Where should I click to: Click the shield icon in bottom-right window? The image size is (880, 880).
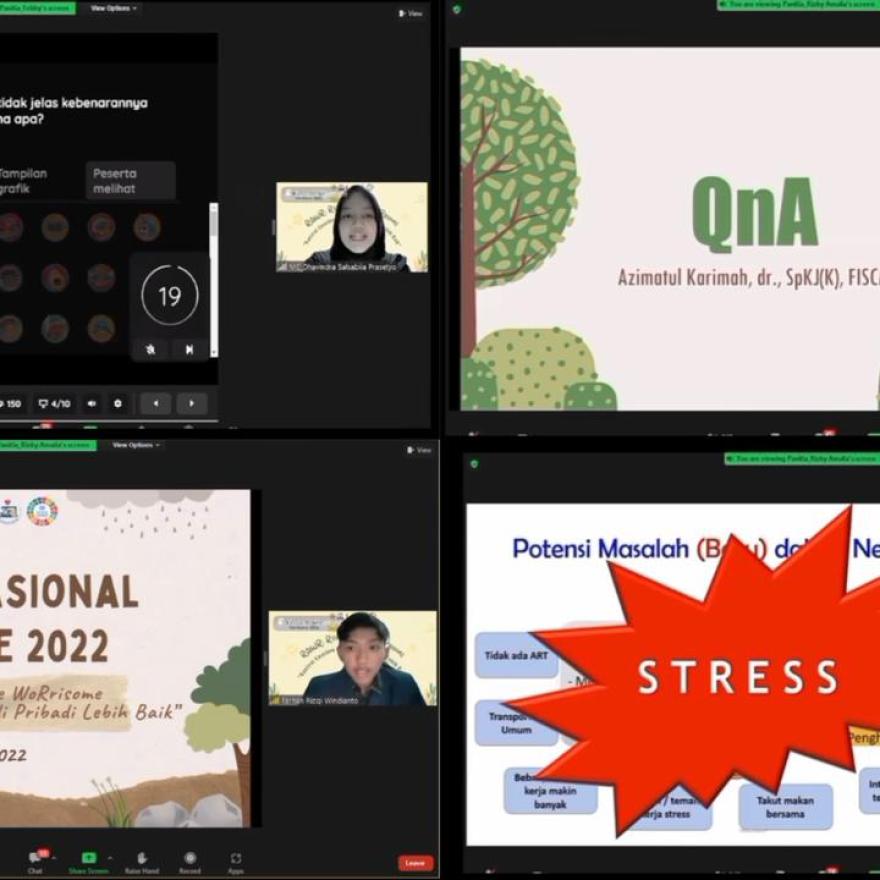pos(474,464)
